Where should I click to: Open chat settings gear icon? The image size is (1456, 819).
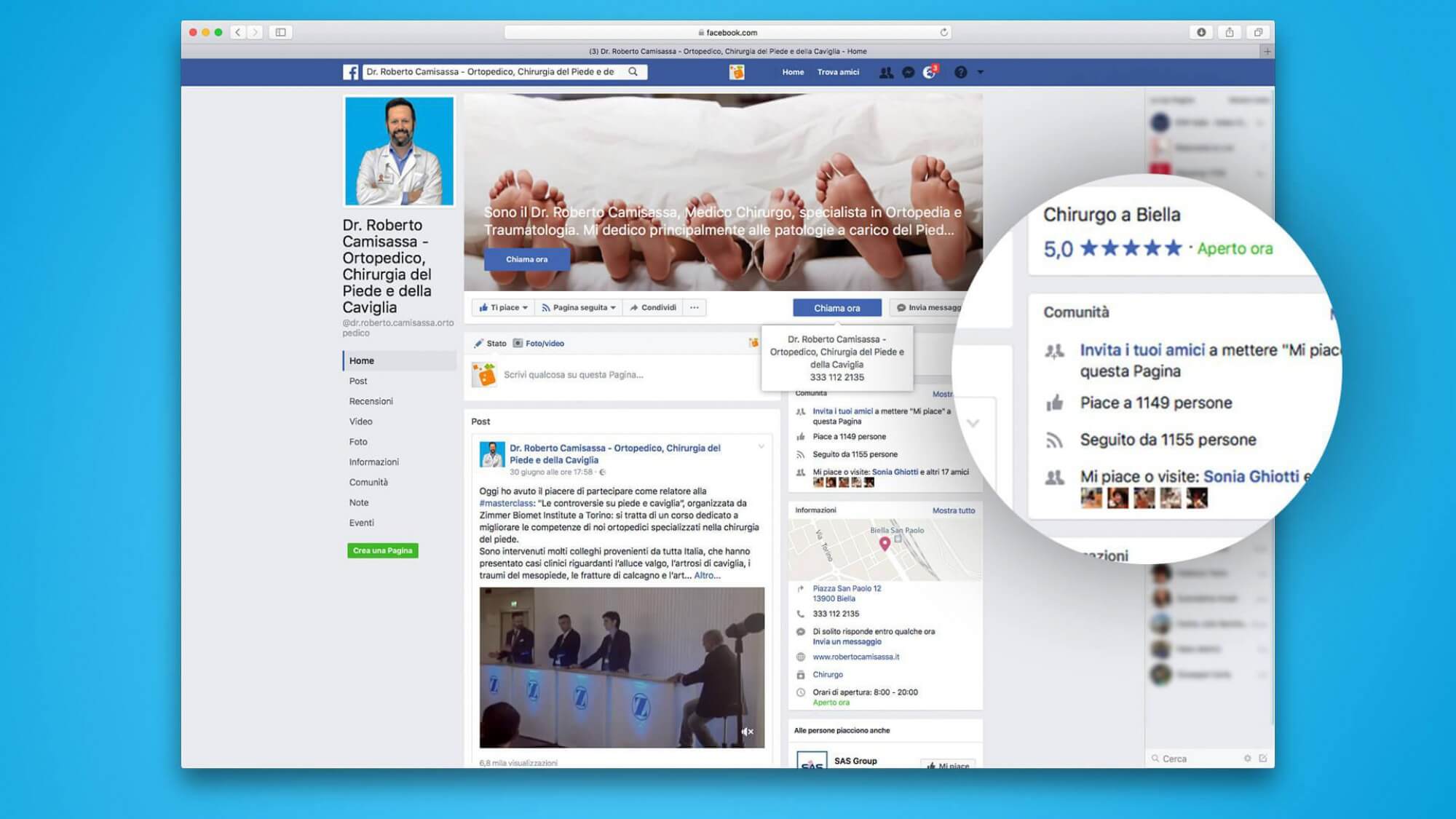(x=1247, y=759)
